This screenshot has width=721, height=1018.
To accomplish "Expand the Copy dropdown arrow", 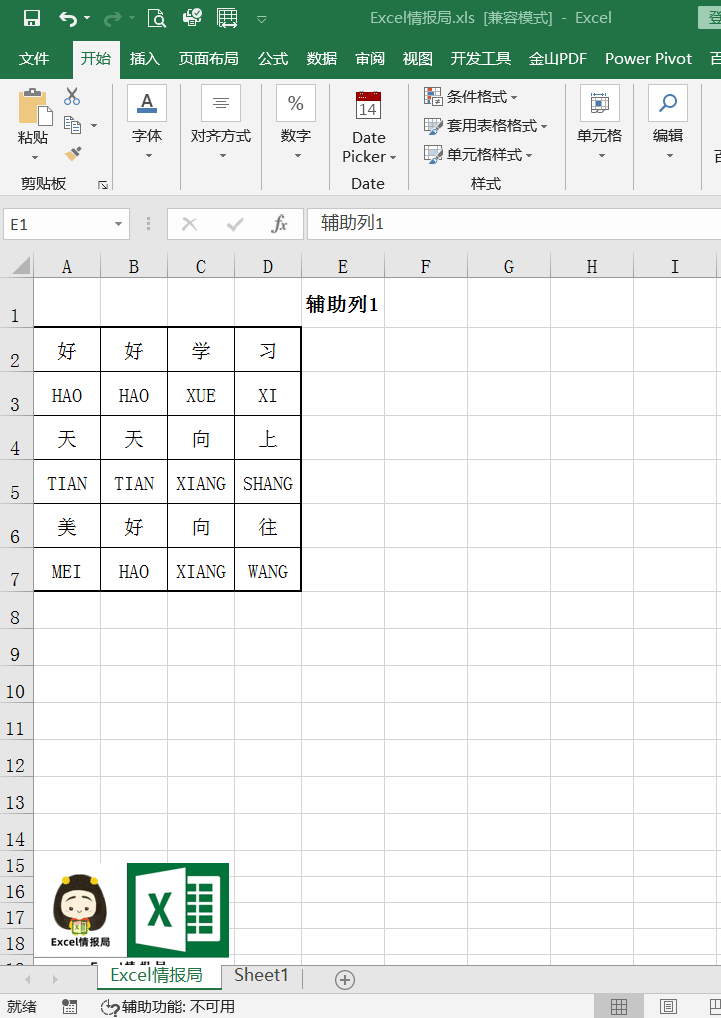I will pyautogui.click(x=93, y=125).
